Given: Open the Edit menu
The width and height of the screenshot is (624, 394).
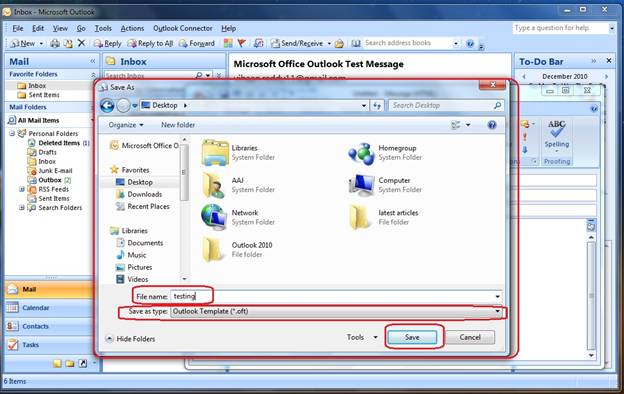Looking at the screenshot, I should point(38,28).
